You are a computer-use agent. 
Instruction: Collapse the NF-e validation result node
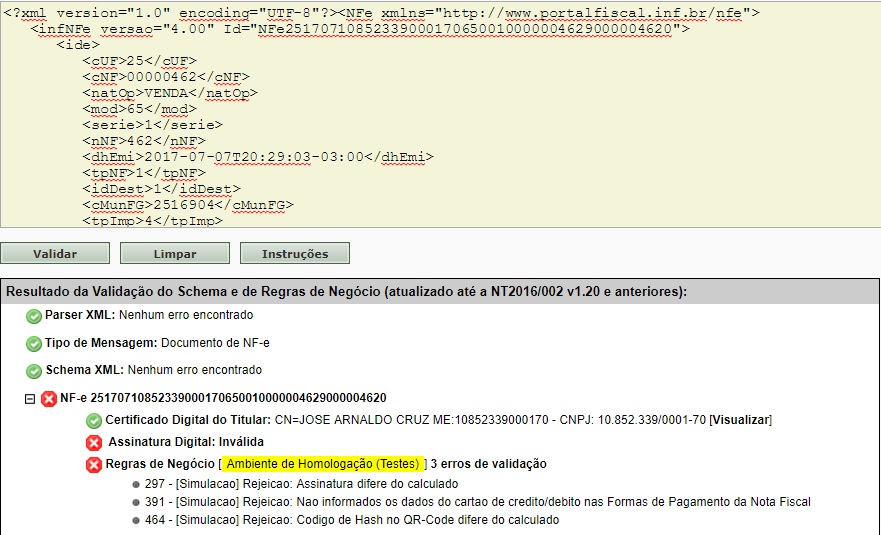(x=30, y=398)
